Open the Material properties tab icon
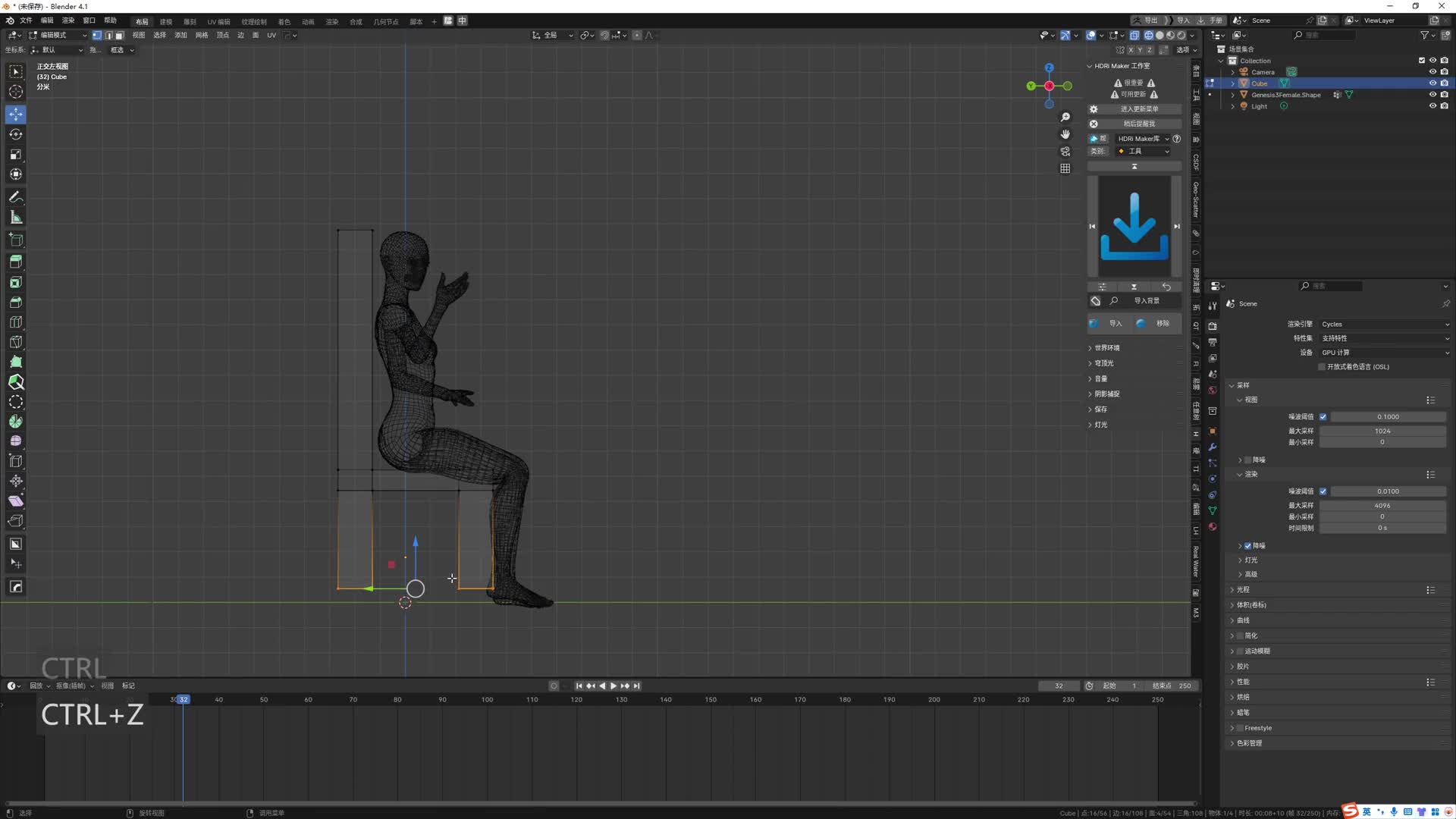 [1213, 527]
